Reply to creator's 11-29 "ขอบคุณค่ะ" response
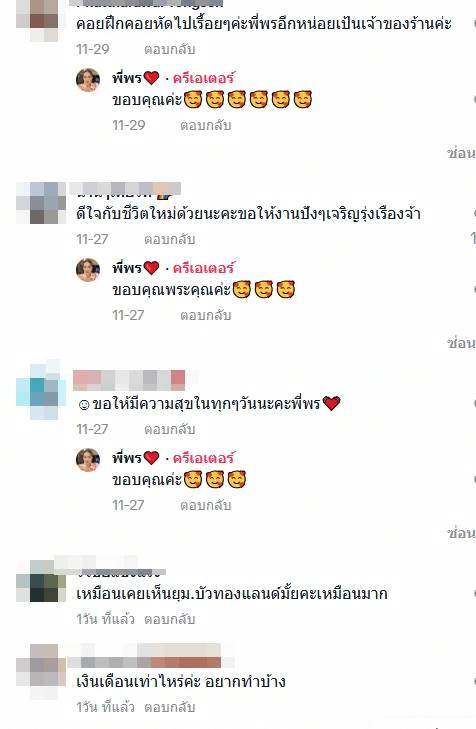Screen dimensions: 476x729 [205, 126]
